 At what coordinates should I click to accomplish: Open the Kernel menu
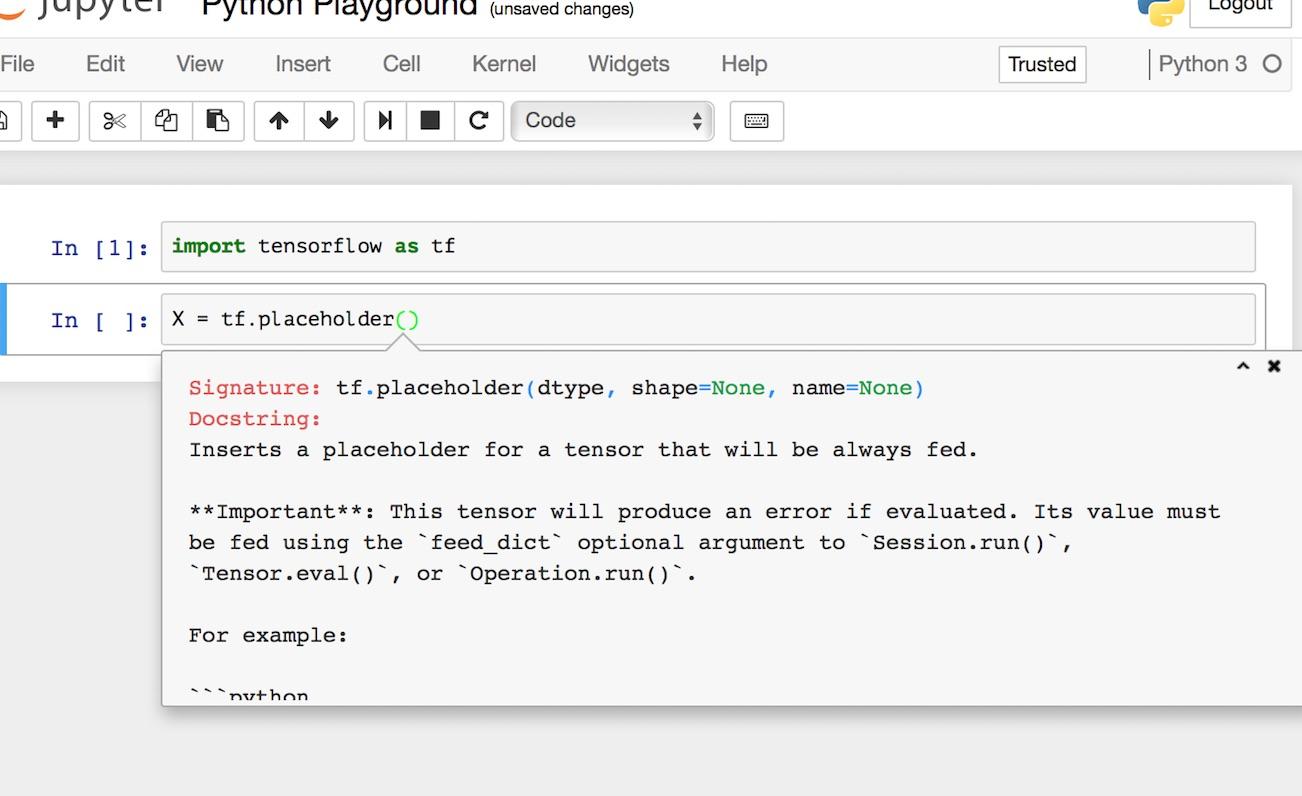[504, 64]
